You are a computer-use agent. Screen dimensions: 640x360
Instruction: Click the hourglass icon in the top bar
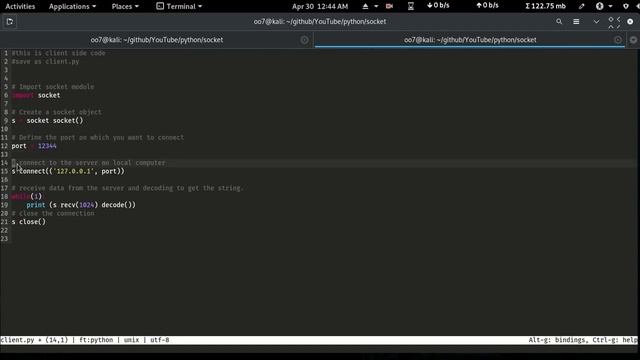411,6
